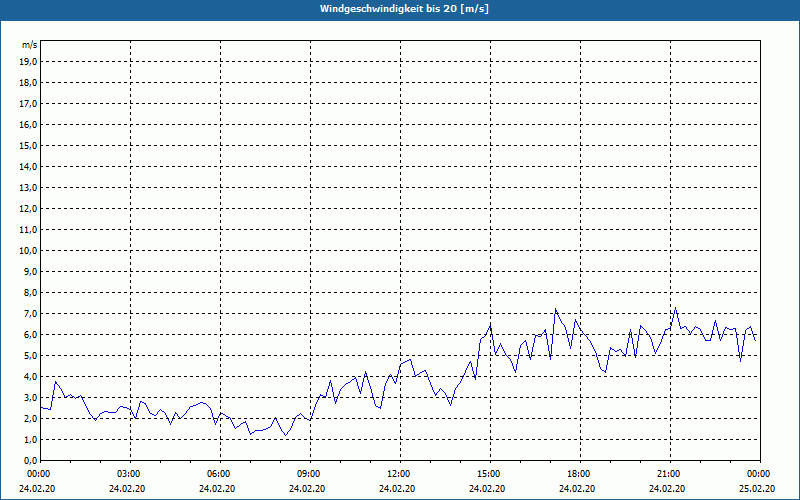Select the '0,0' y-axis label
800x500 pixels.
tap(31, 461)
